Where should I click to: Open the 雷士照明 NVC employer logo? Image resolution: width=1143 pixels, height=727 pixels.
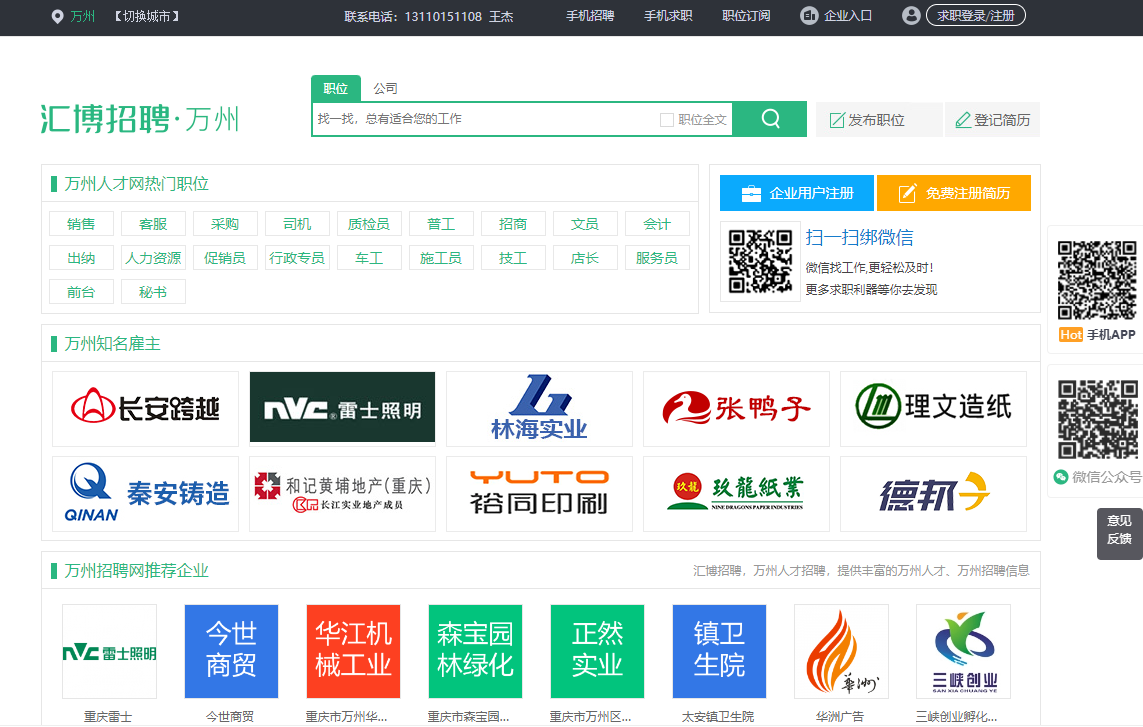pos(342,408)
